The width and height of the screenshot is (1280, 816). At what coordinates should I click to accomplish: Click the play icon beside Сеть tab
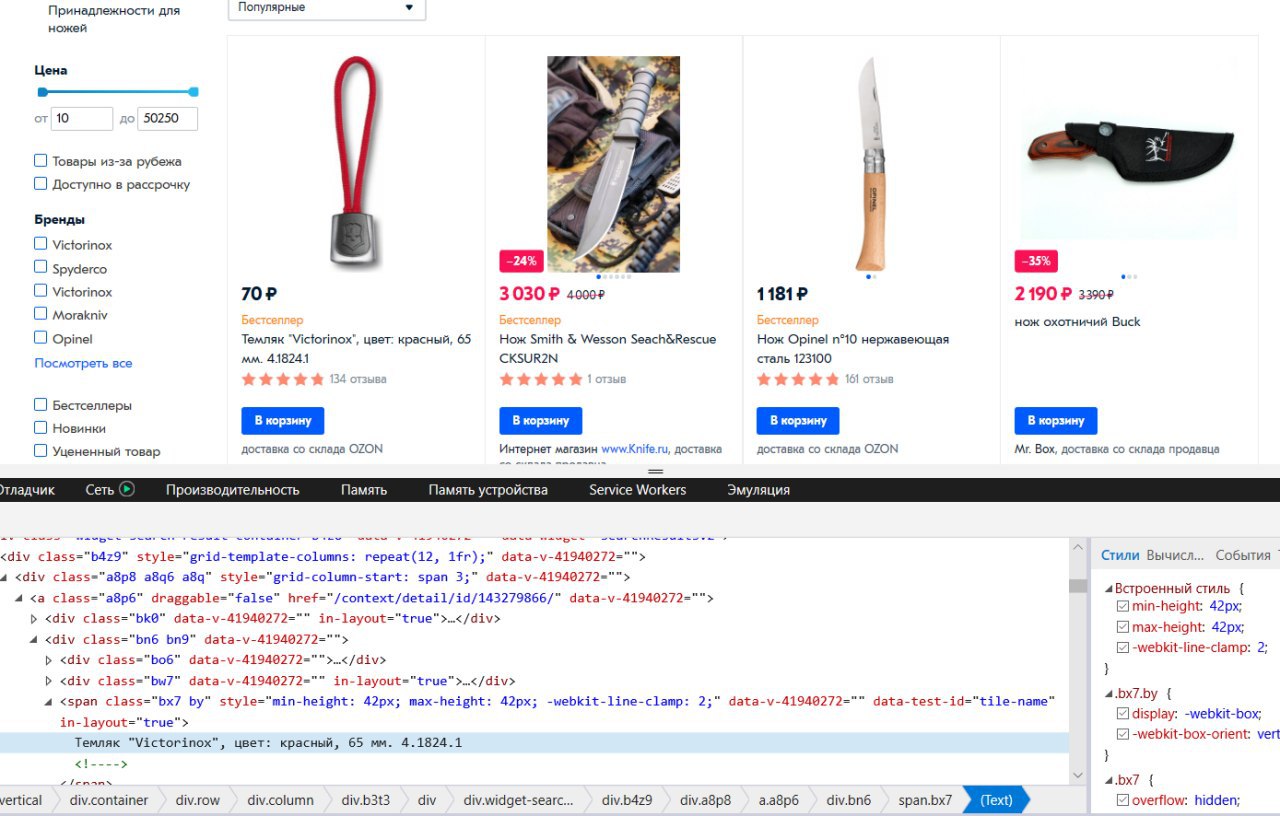point(126,490)
